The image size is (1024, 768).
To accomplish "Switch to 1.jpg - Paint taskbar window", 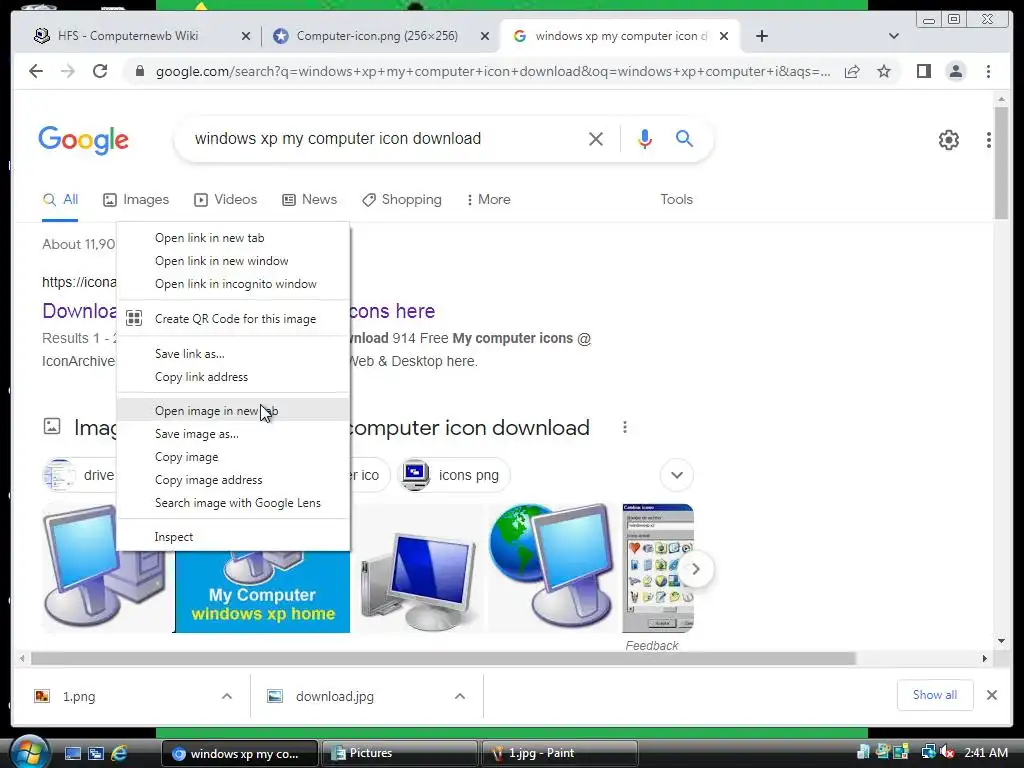I will pos(559,753).
